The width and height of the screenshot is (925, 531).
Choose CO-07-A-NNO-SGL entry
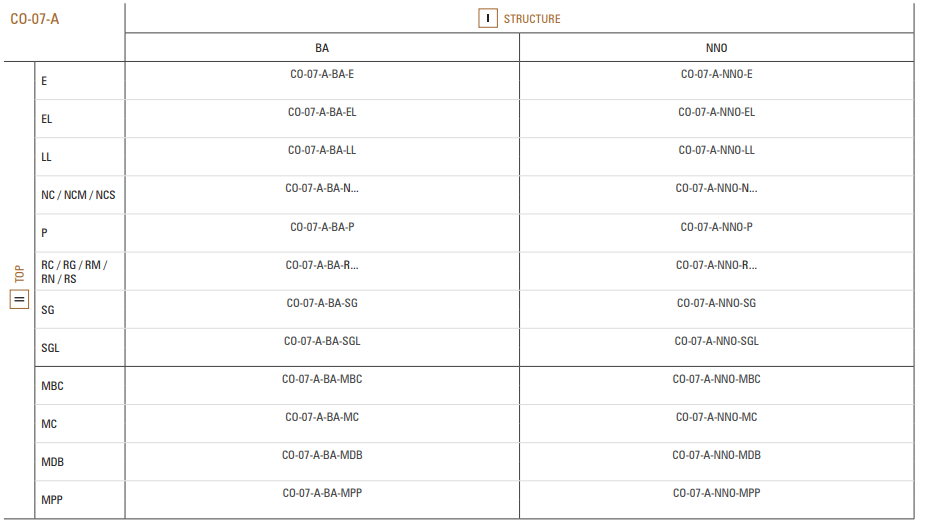717,341
